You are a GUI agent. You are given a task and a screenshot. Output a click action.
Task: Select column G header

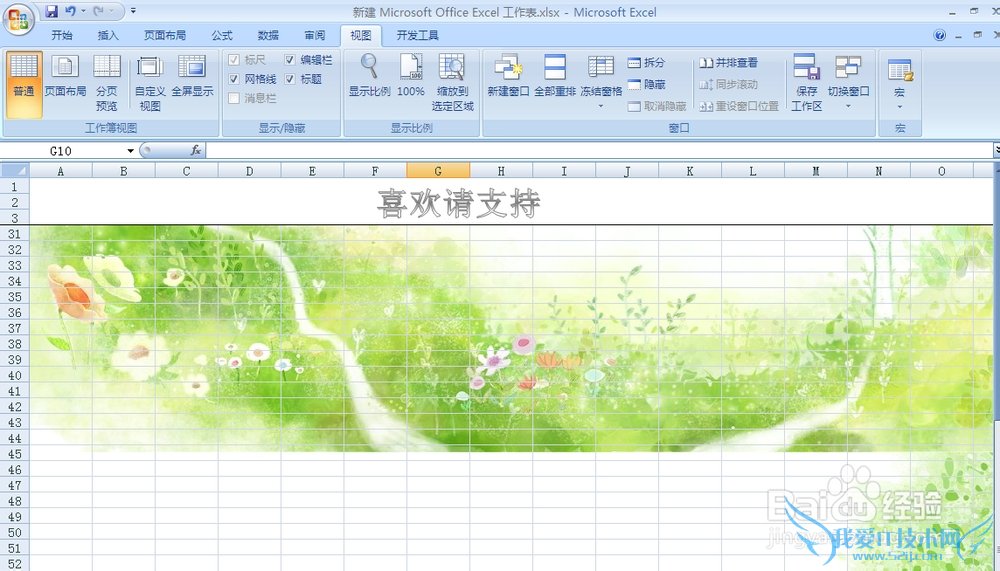click(x=438, y=170)
